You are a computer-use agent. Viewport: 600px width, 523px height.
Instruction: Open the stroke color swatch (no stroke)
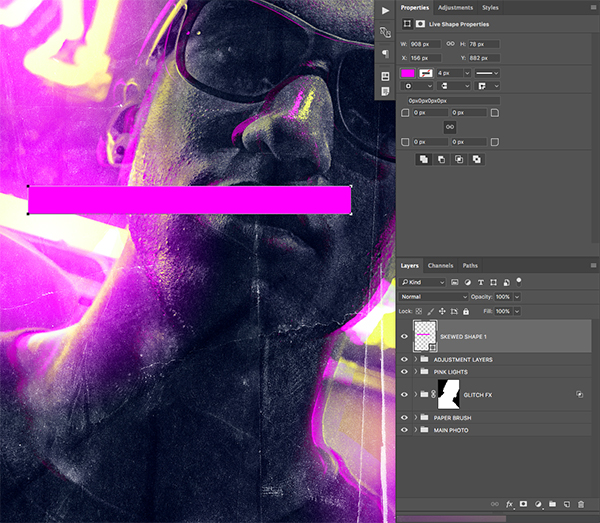[426, 73]
